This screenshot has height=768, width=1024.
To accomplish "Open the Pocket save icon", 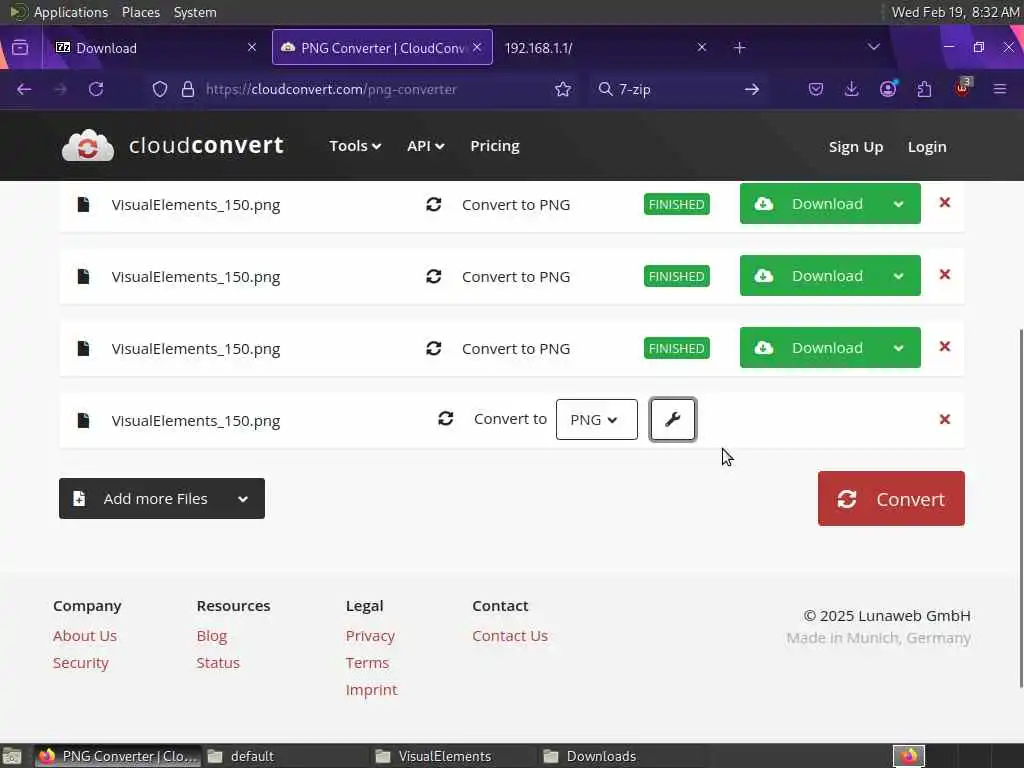I will pyautogui.click(x=816, y=89).
